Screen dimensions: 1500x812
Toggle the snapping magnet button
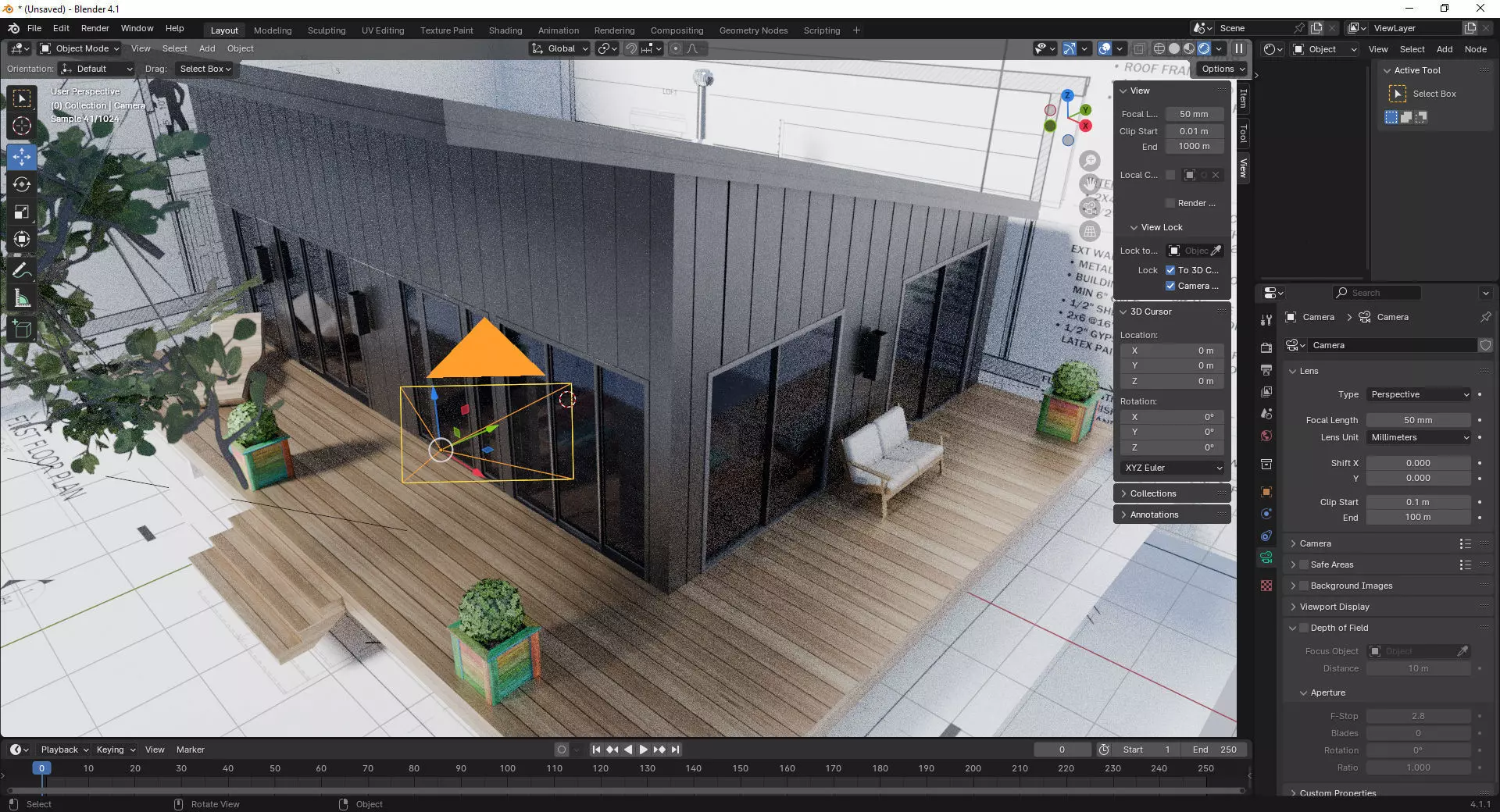(x=631, y=48)
